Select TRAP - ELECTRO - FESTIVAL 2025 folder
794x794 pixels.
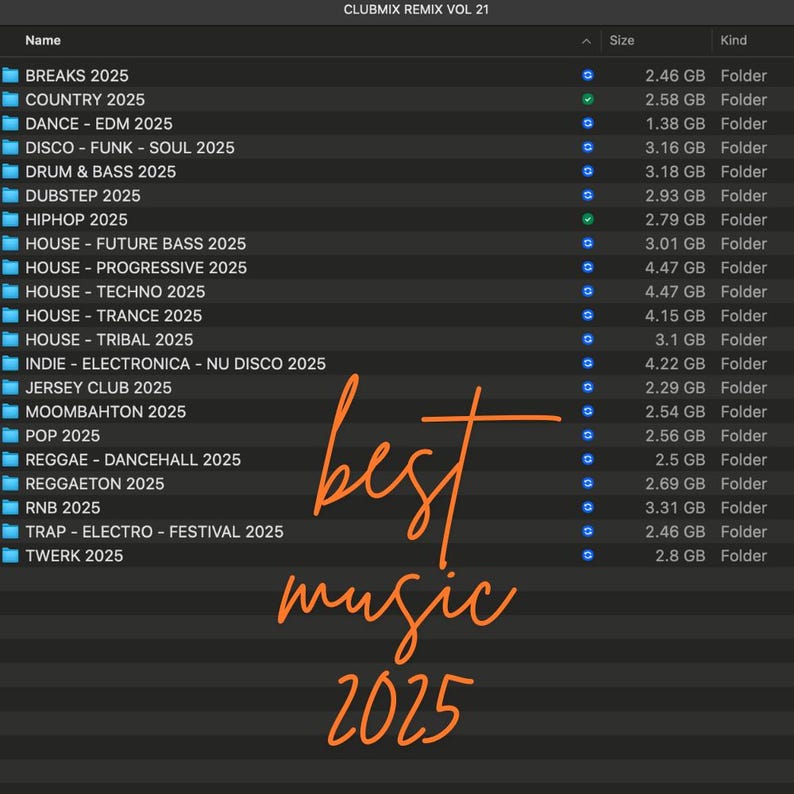(x=154, y=532)
